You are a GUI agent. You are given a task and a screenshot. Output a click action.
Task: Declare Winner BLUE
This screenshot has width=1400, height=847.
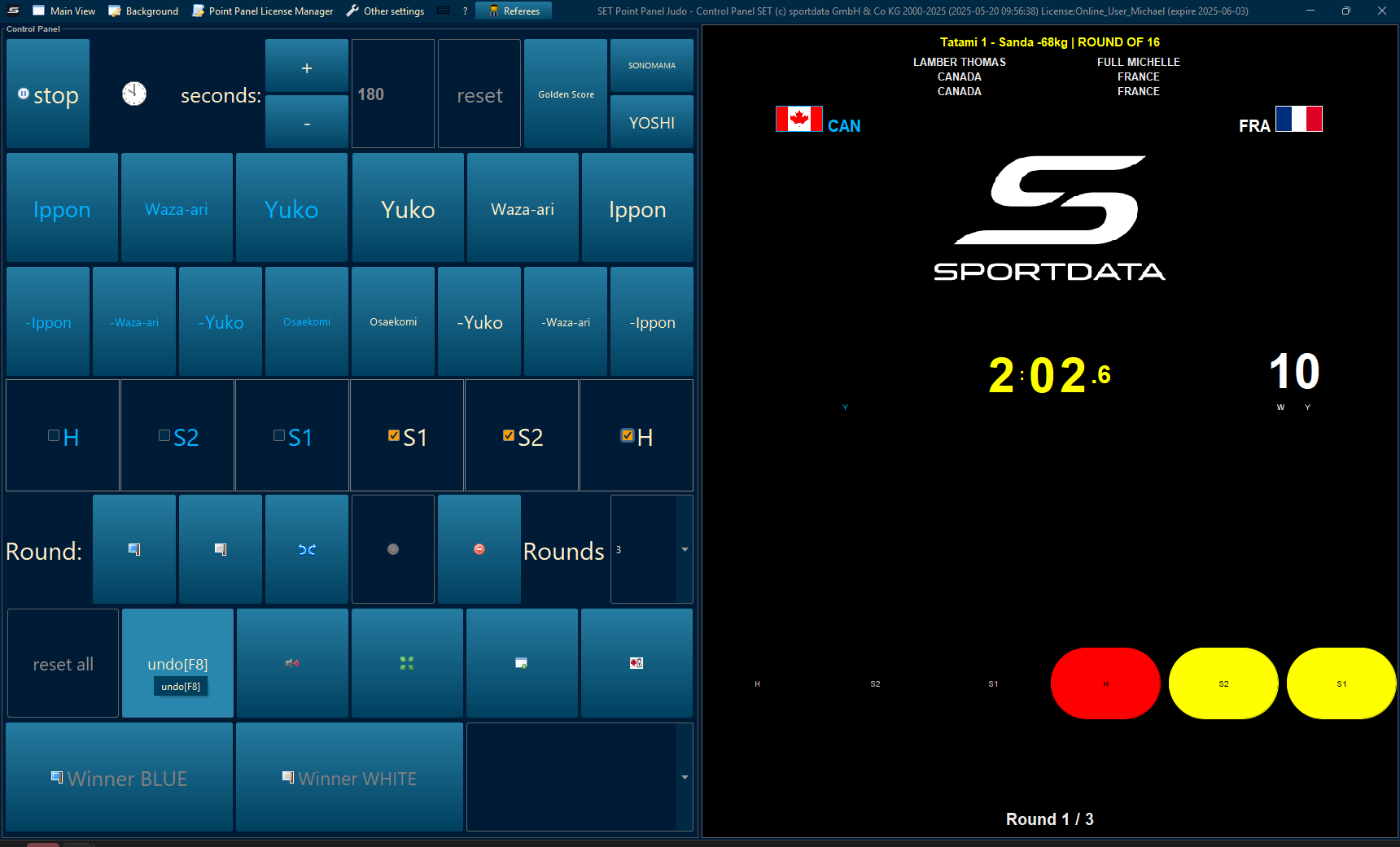click(x=120, y=777)
